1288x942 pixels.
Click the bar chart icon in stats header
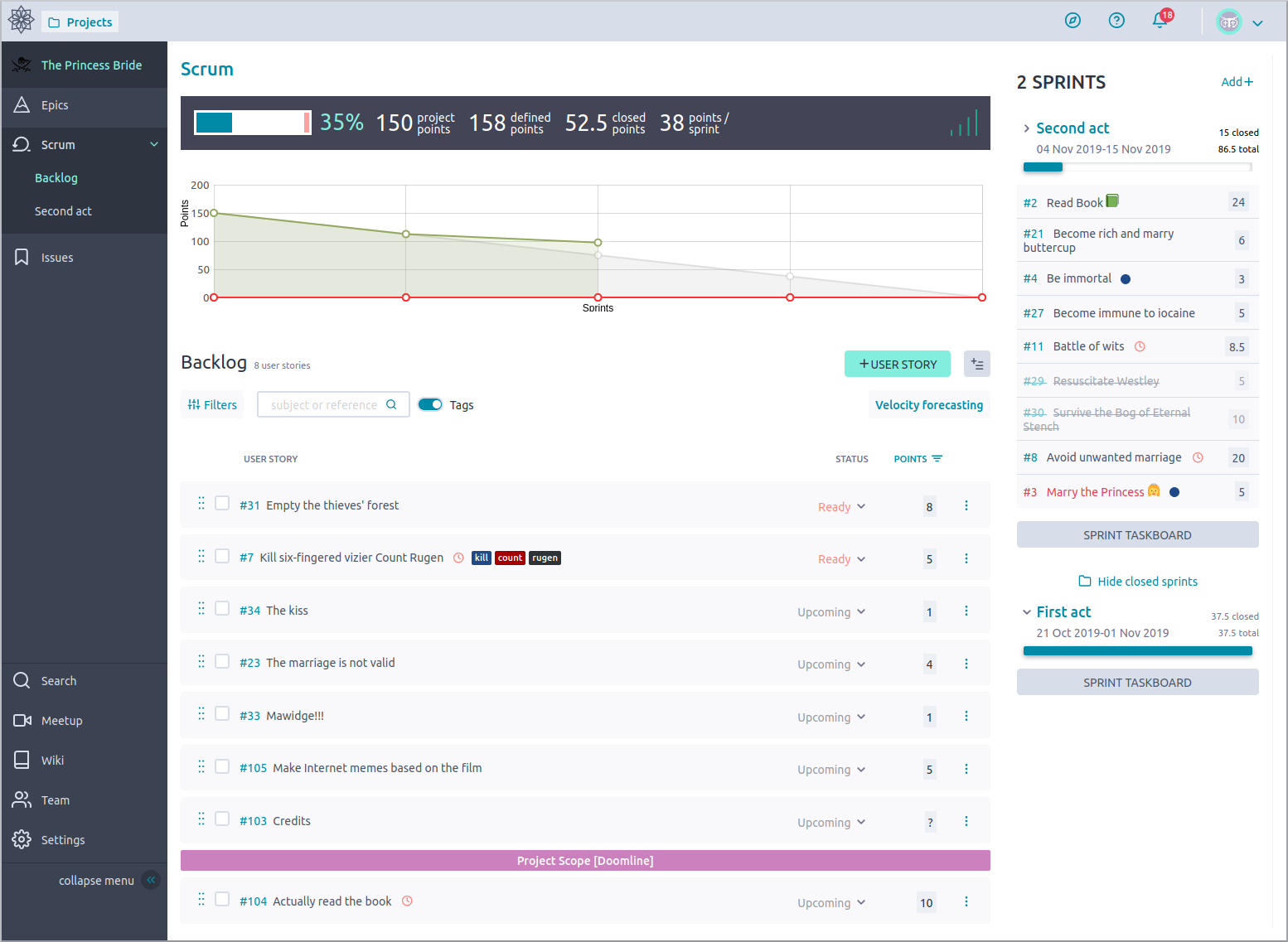click(963, 123)
